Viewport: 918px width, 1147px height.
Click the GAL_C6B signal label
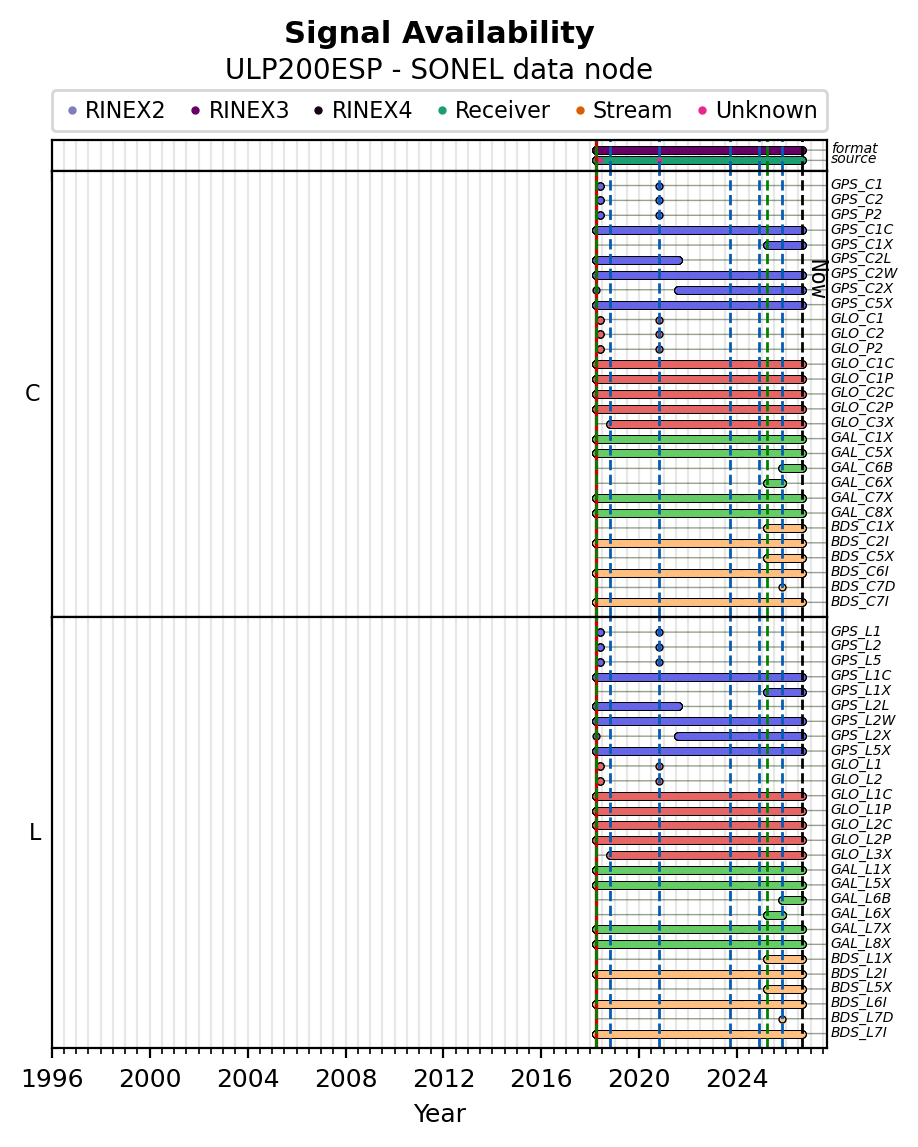click(x=862, y=467)
